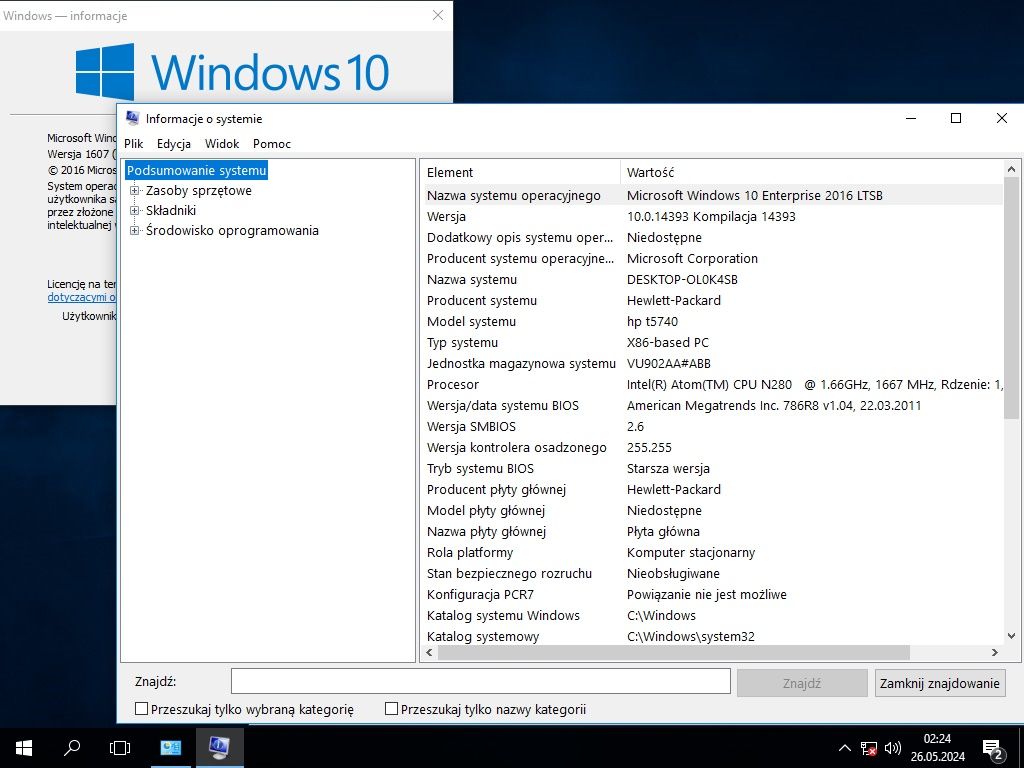This screenshot has height=768, width=1024.
Task: Open the Plik menu
Action: (134, 144)
